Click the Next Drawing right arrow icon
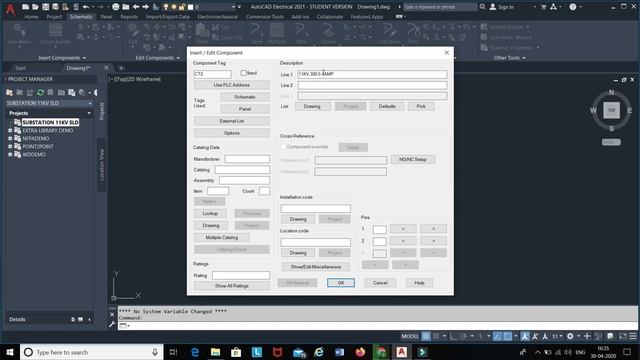The width and height of the screenshot is (640, 360). (145, 7)
